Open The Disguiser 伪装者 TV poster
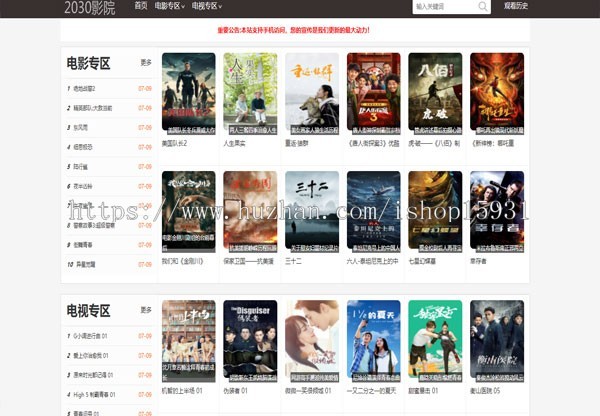This screenshot has width=600, height=416. coord(250,341)
